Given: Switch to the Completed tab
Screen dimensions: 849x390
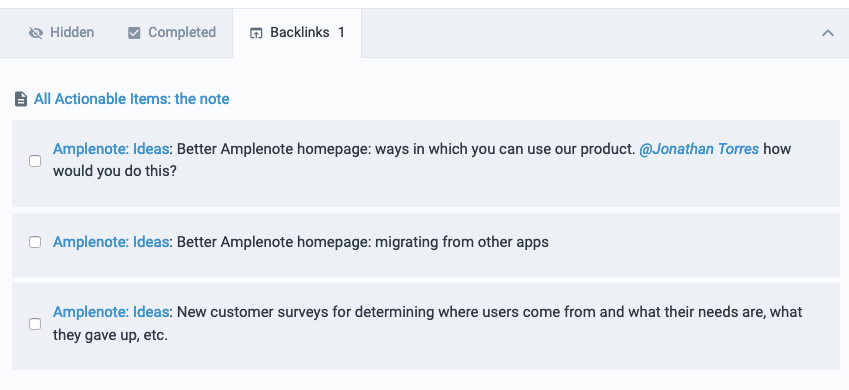Looking at the screenshot, I should coord(172,33).
